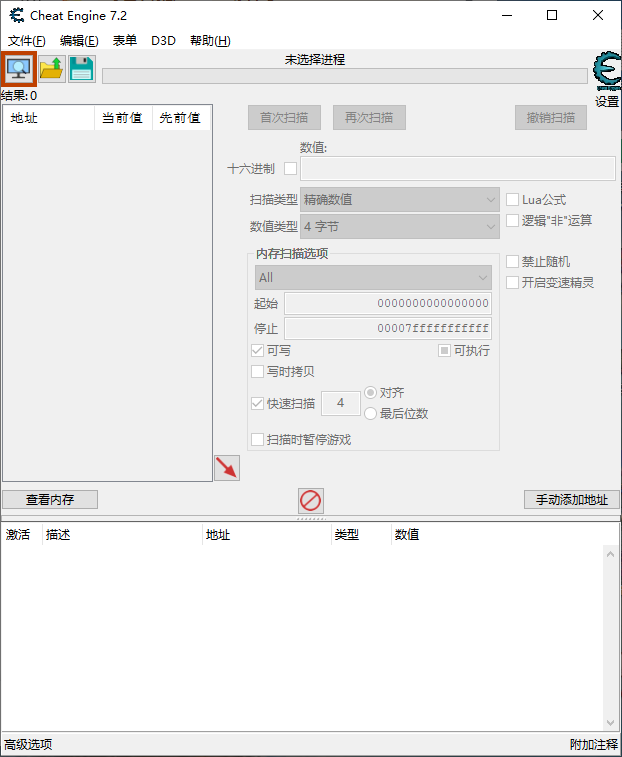Screen dimensions: 622x757
Task: Open the 扫描类型 精确数值 dropdown
Action: tap(400, 200)
